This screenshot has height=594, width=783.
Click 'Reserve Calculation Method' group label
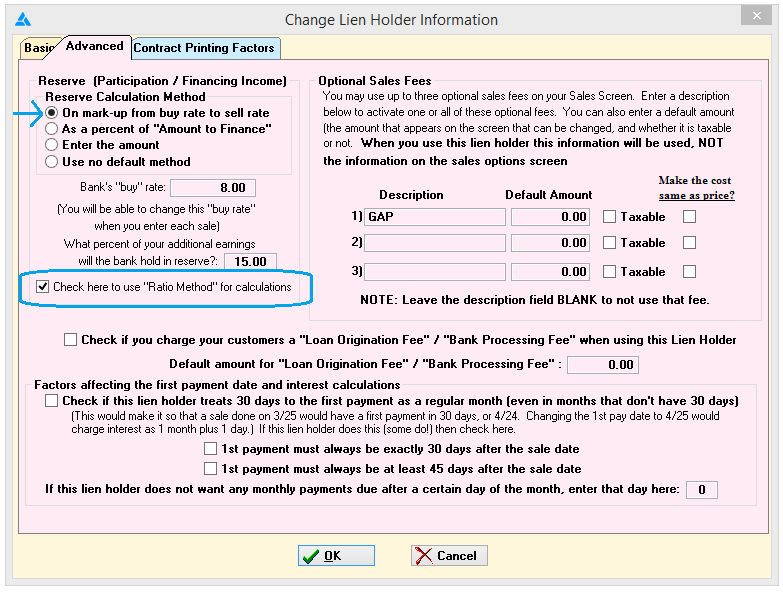pos(125,97)
